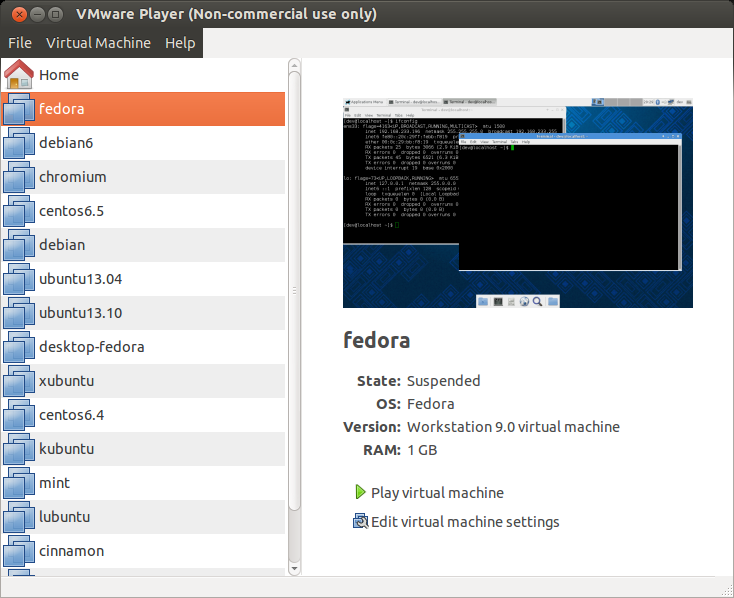Click the VM list scrollbar up arrow
This screenshot has height=598, width=734.
(294, 65)
